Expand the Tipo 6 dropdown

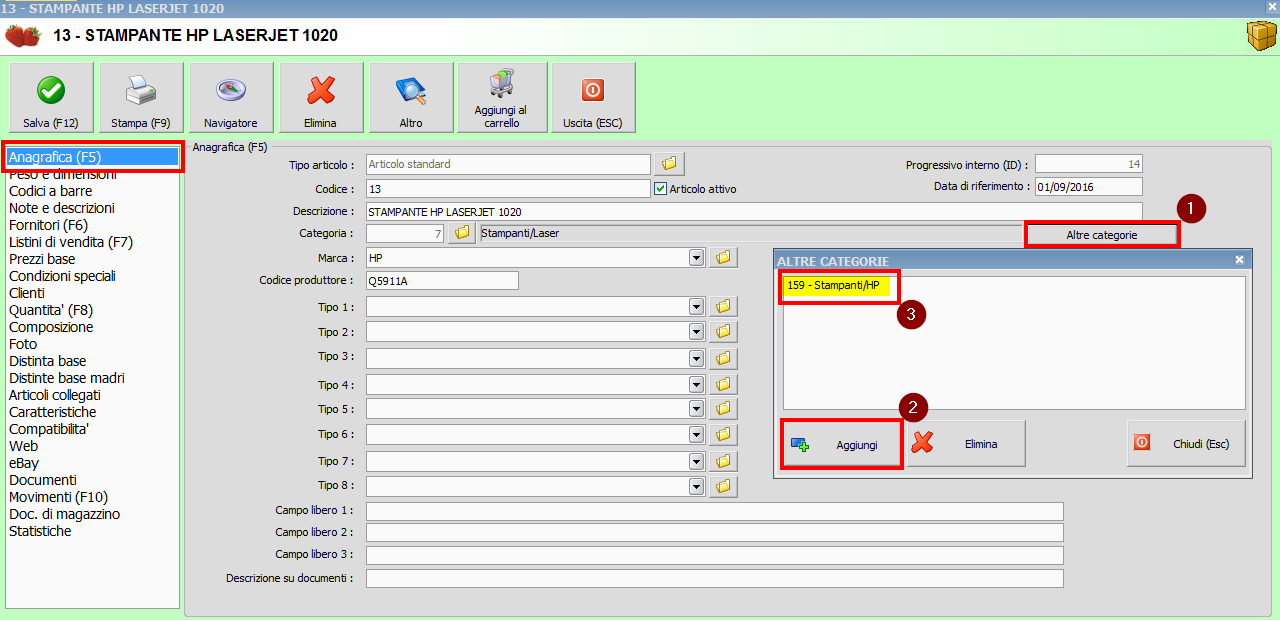(696, 434)
